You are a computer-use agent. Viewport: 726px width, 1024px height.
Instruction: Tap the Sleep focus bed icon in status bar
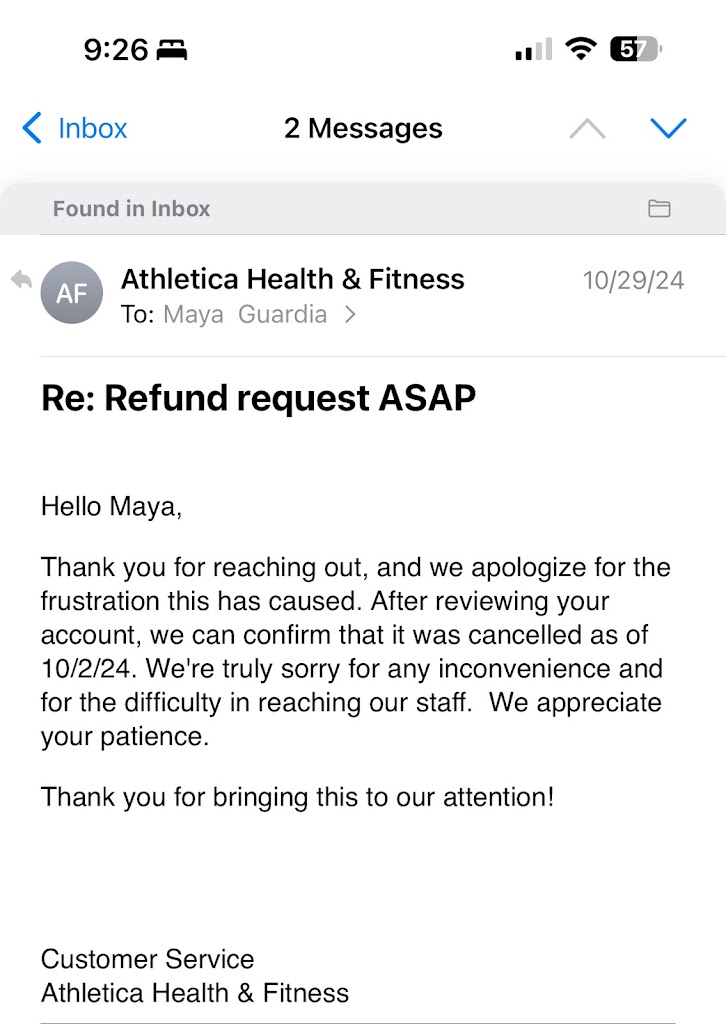click(171, 49)
